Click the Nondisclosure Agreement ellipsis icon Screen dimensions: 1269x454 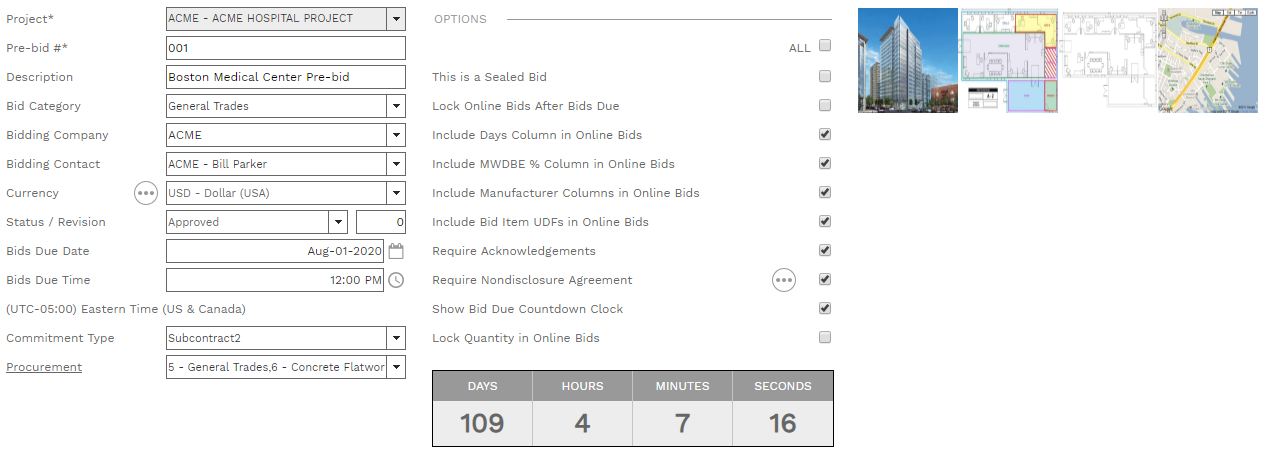click(784, 280)
